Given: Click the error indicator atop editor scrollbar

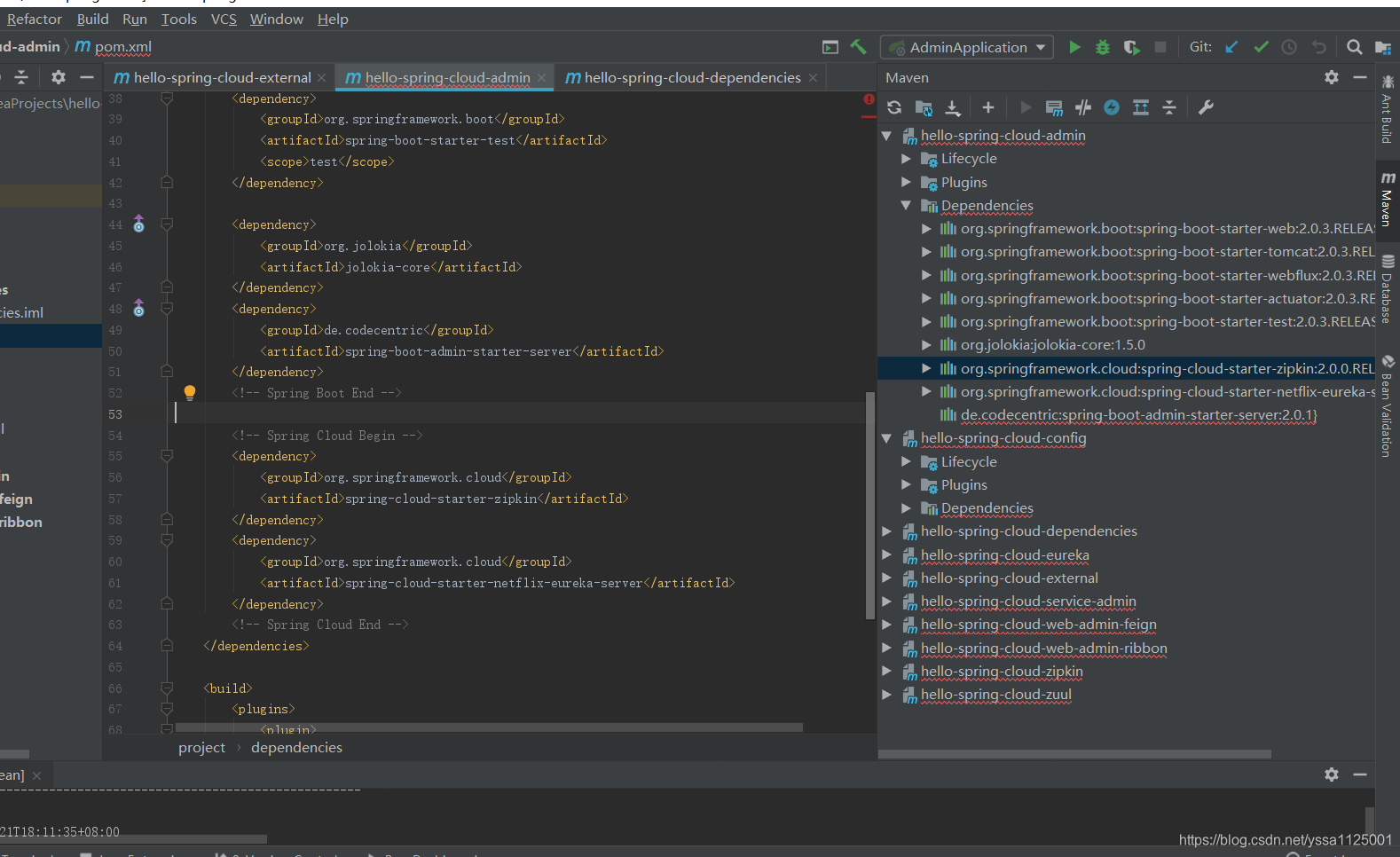Looking at the screenshot, I should pos(869,99).
